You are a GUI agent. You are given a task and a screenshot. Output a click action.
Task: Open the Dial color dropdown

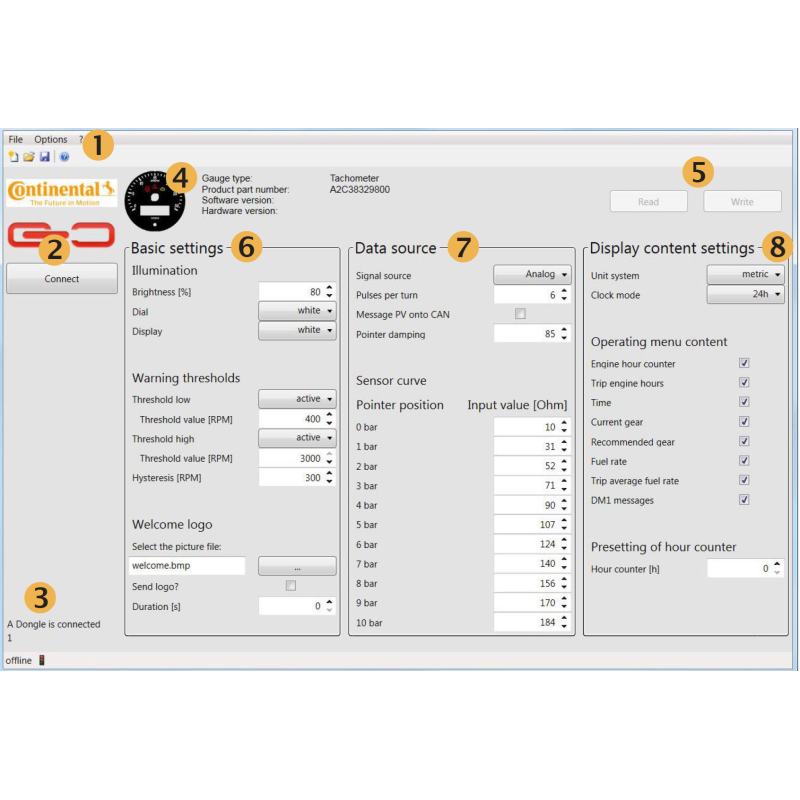(297, 310)
